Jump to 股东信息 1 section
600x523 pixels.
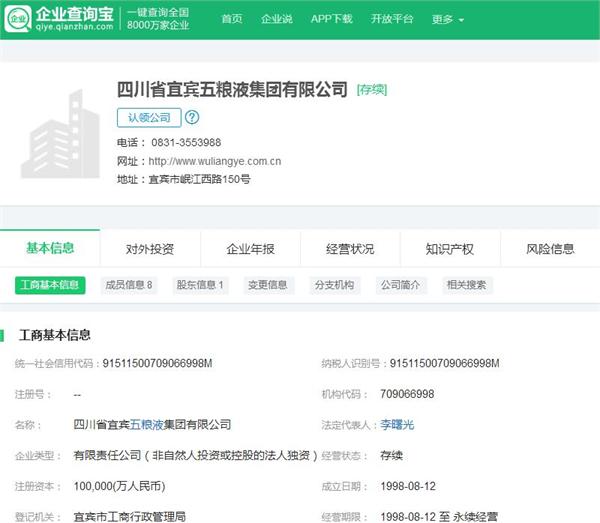click(200, 285)
